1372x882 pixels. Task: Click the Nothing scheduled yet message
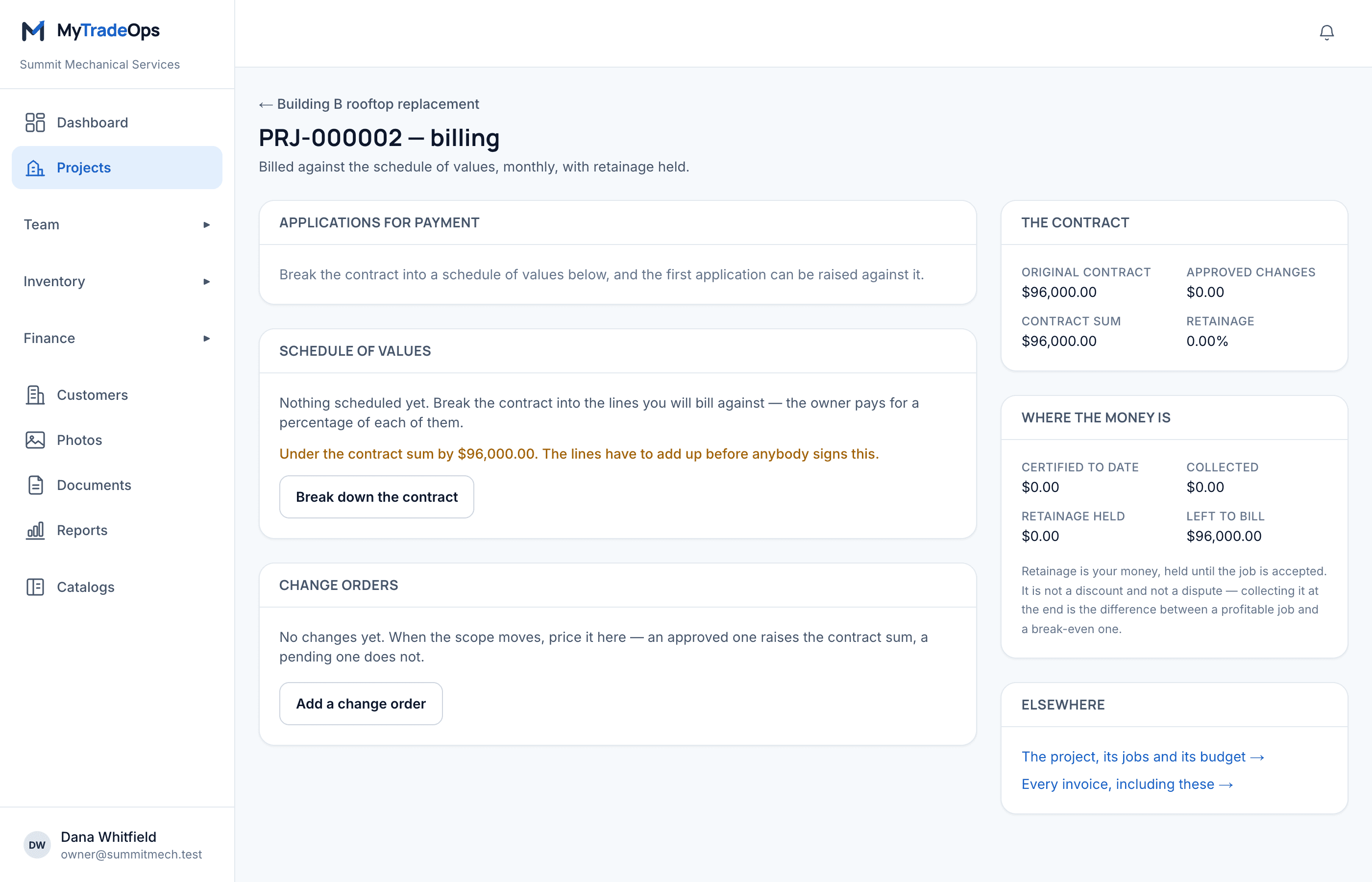599,413
